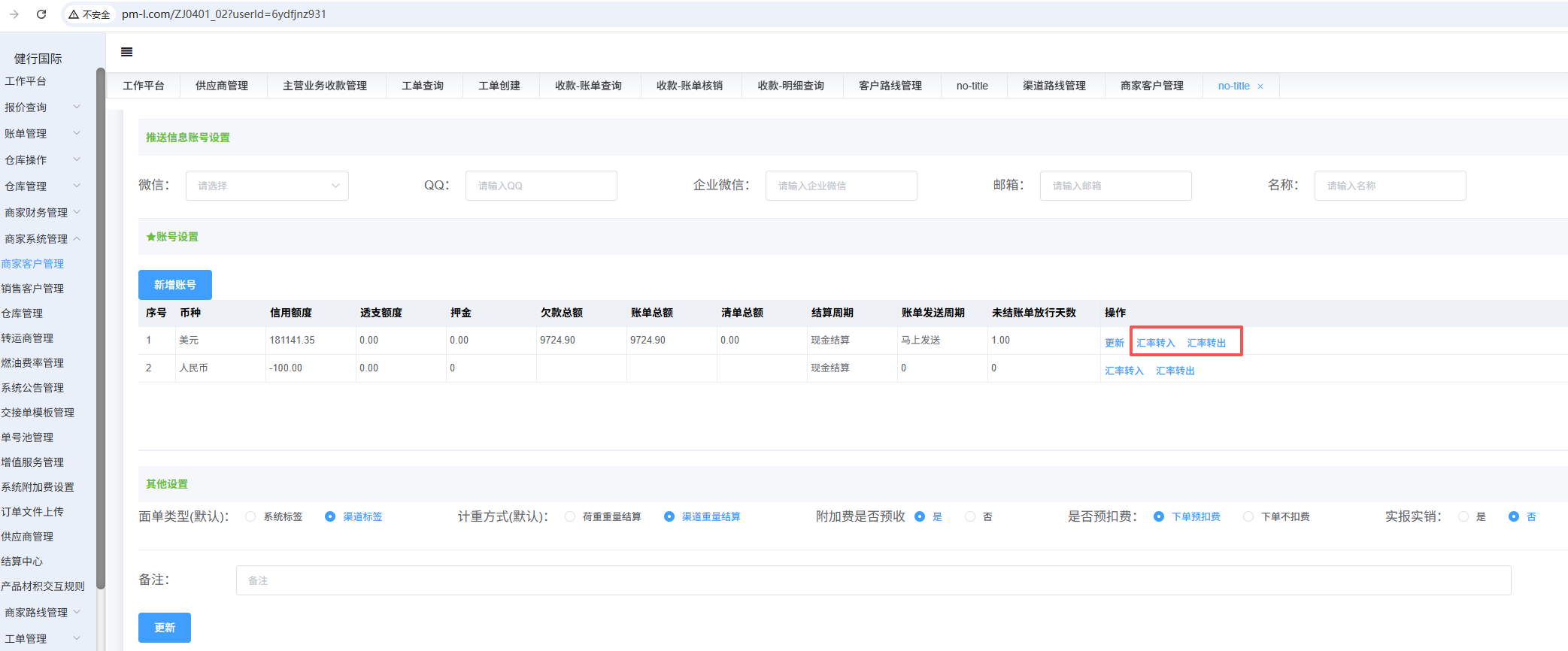Choose 下单不扣费 radio option
1568x651 pixels.
(x=1248, y=516)
